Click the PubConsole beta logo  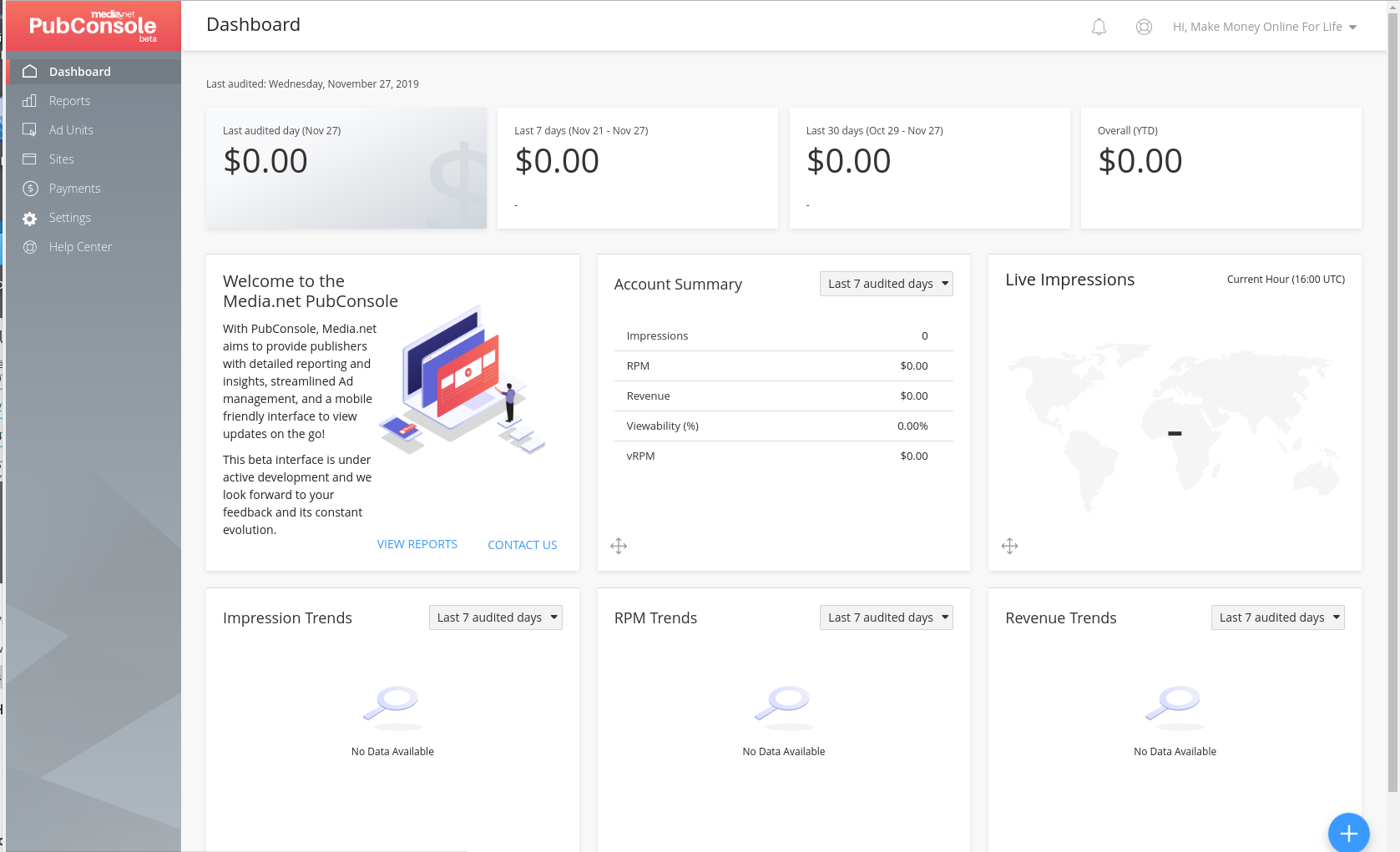(93, 26)
